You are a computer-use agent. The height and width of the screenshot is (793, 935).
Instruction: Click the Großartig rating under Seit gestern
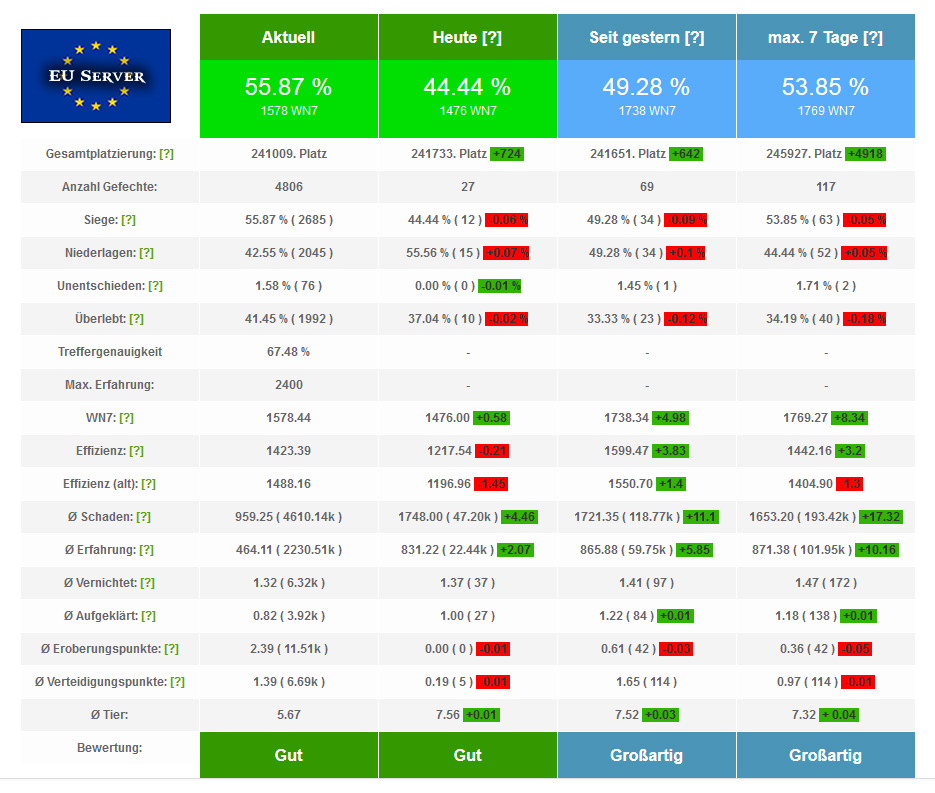coord(646,755)
